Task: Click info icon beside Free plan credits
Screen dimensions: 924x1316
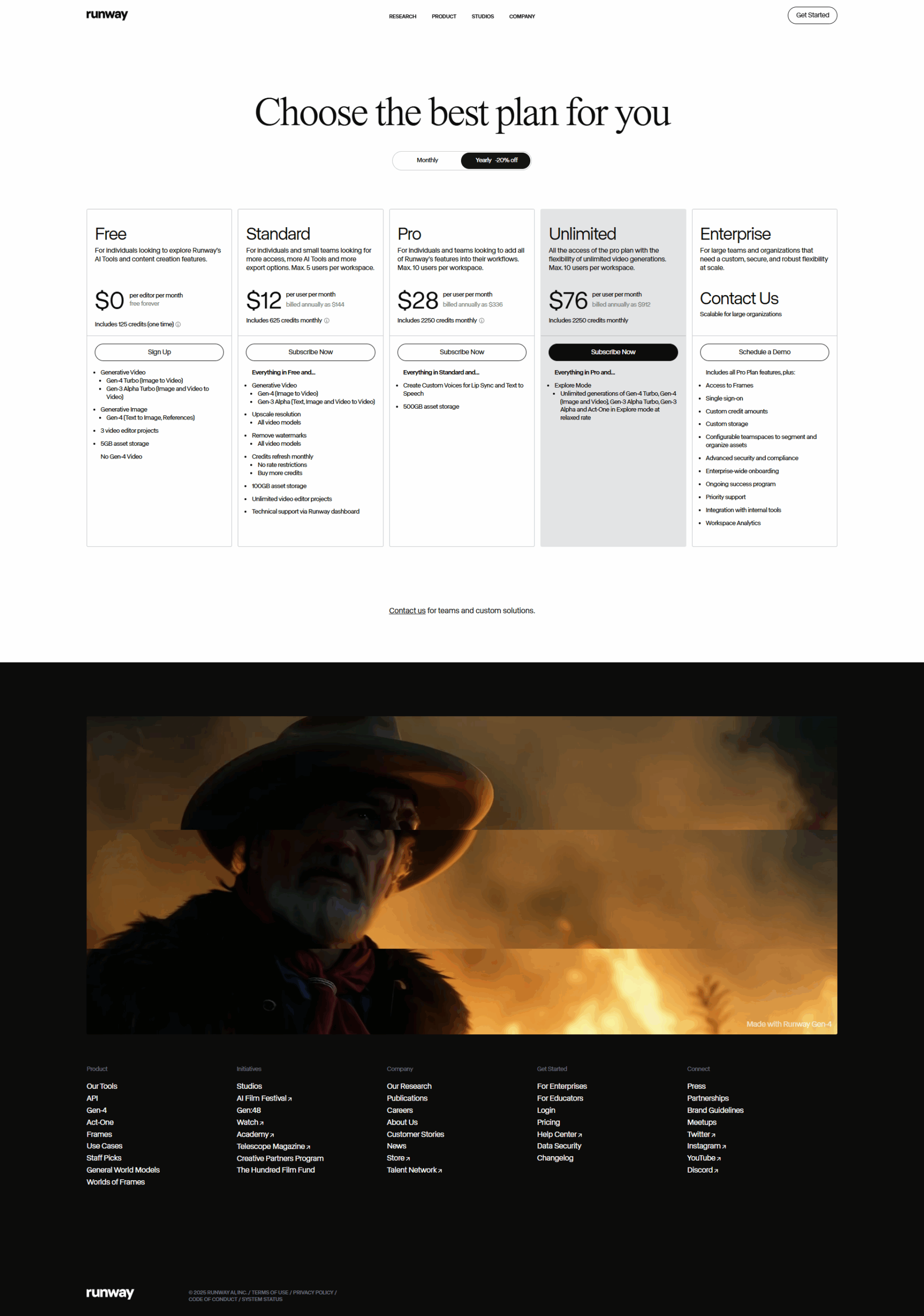Action: [178, 324]
